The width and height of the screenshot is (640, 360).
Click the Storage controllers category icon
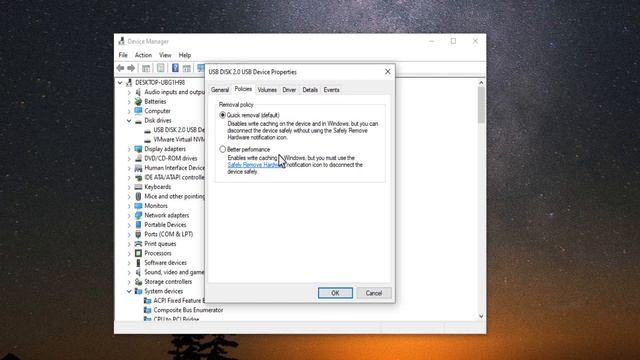(138, 282)
